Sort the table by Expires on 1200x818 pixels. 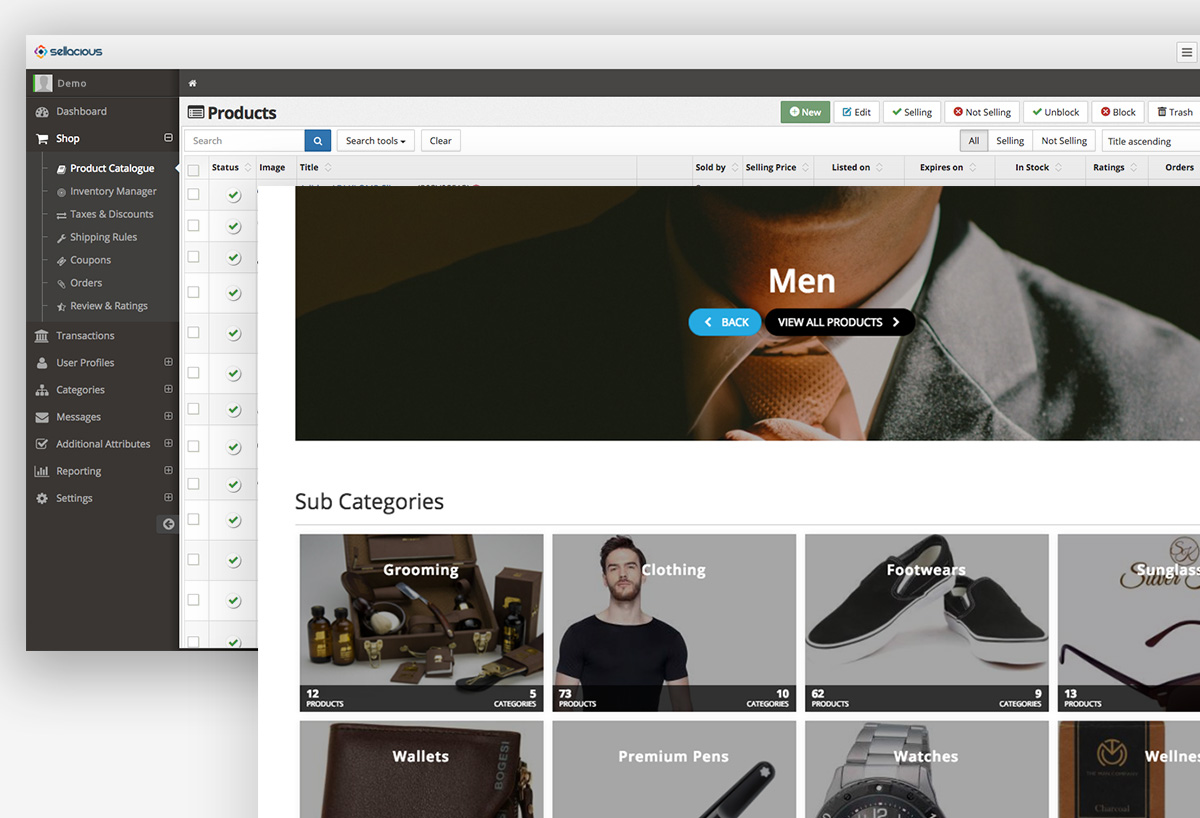click(948, 168)
